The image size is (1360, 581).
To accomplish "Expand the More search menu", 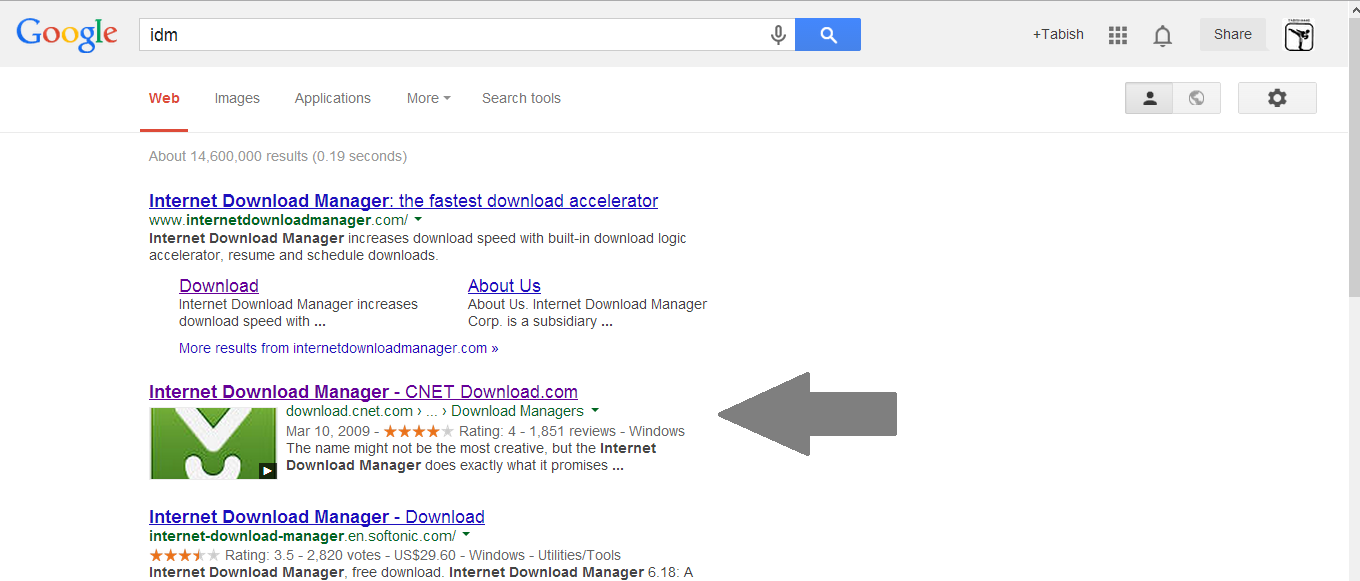I will pyautogui.click(x=428, y=98).
